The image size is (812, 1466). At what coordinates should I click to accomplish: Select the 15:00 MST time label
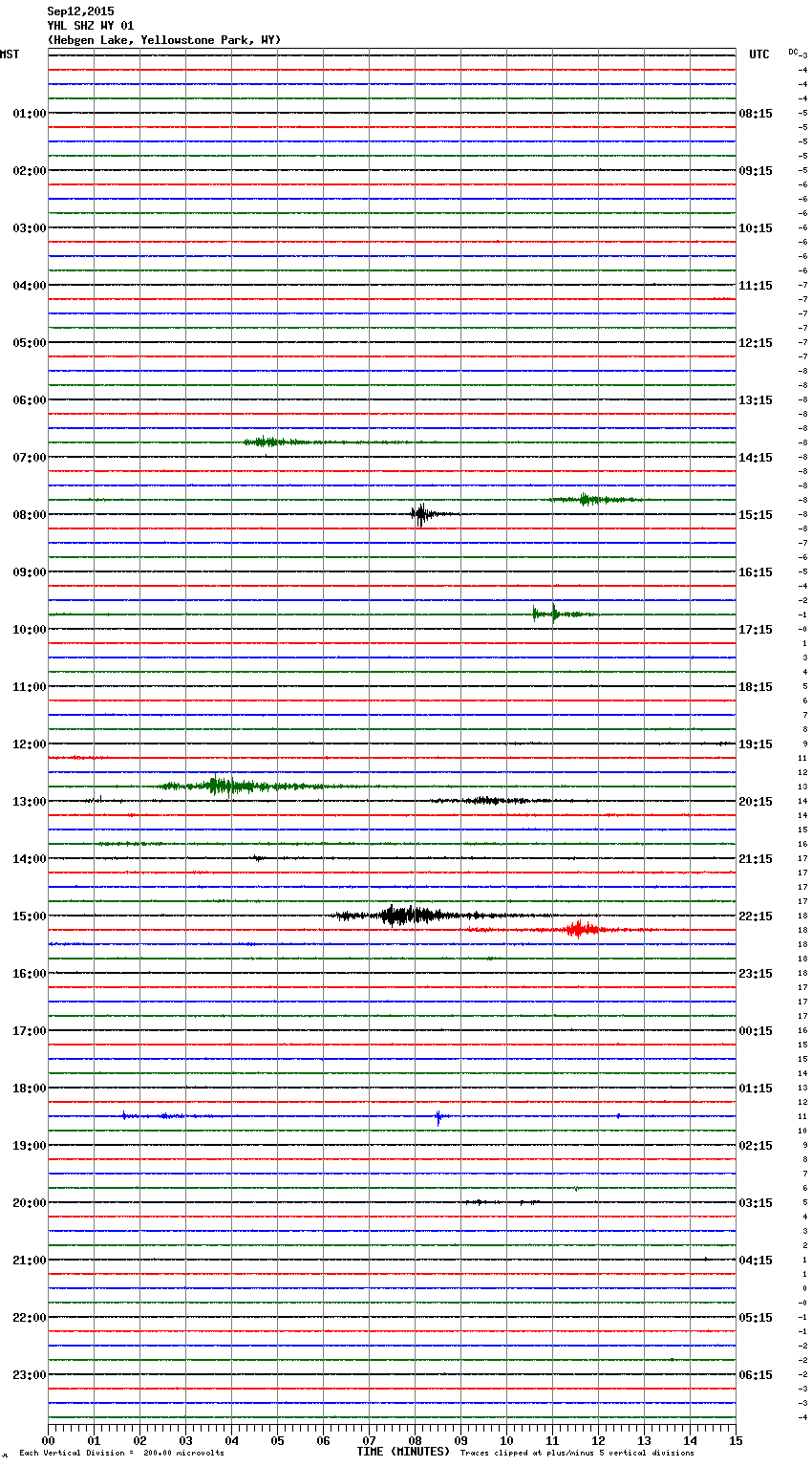[x=30, y=916]
